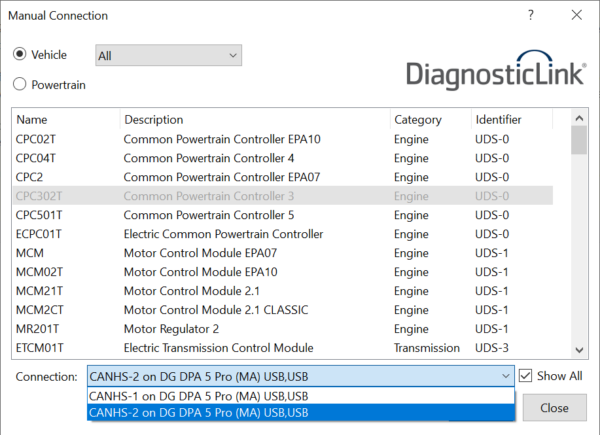Select the Vehicle radio button
This screenshot has height=435, width=600.
pyautogui.click(x=20, y=54)
